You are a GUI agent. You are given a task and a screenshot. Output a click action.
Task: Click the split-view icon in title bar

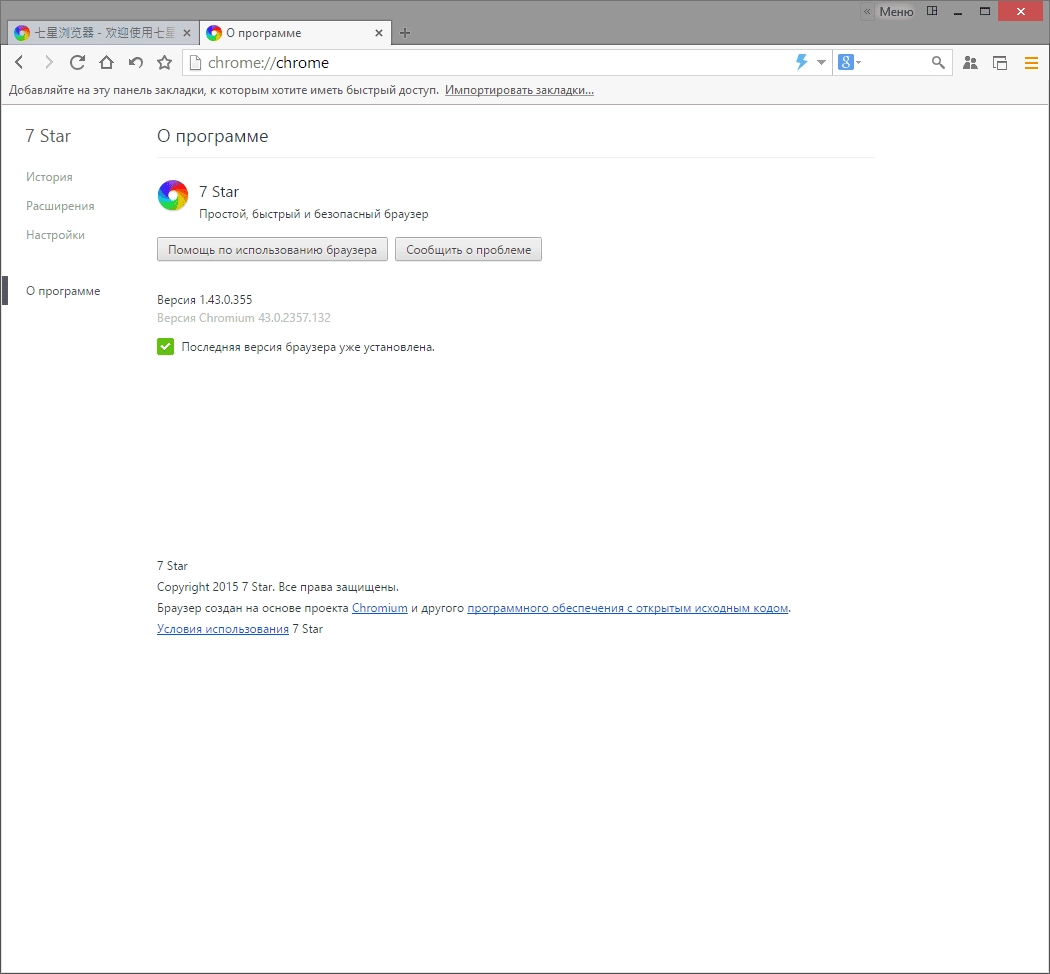pos(932,11)
